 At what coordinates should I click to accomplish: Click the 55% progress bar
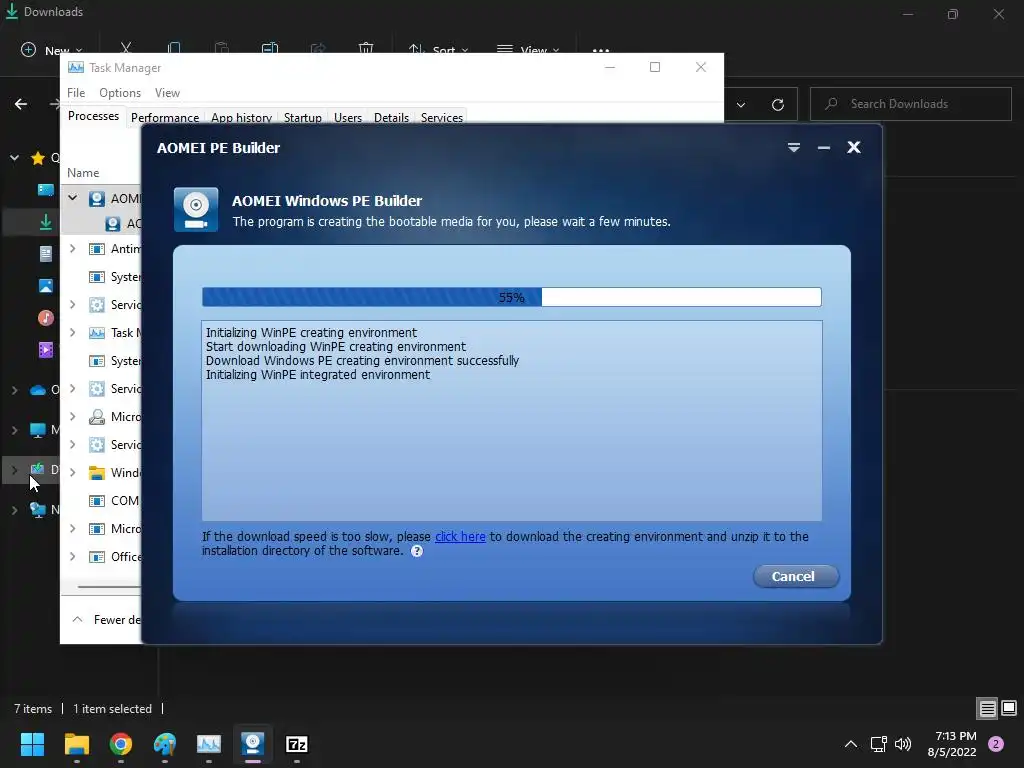pyautogui.click(x=511, y=297)
